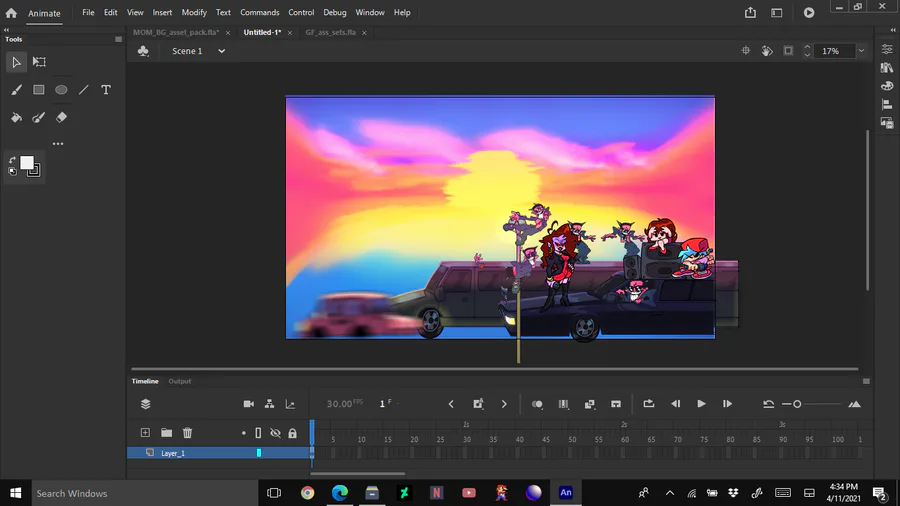Pick the Paint Bucket tool
This screenshot has width=900, height=506.
16,117
